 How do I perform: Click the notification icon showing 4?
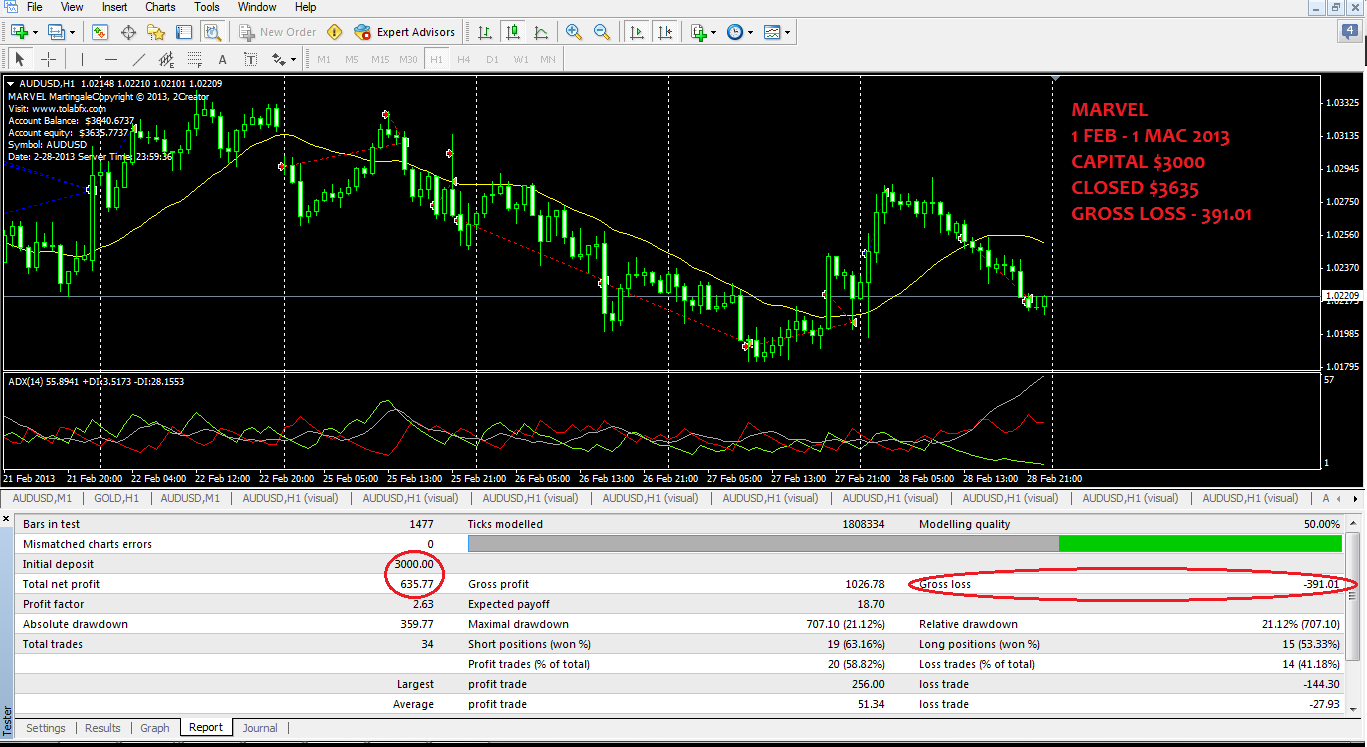pos(1350,32)
